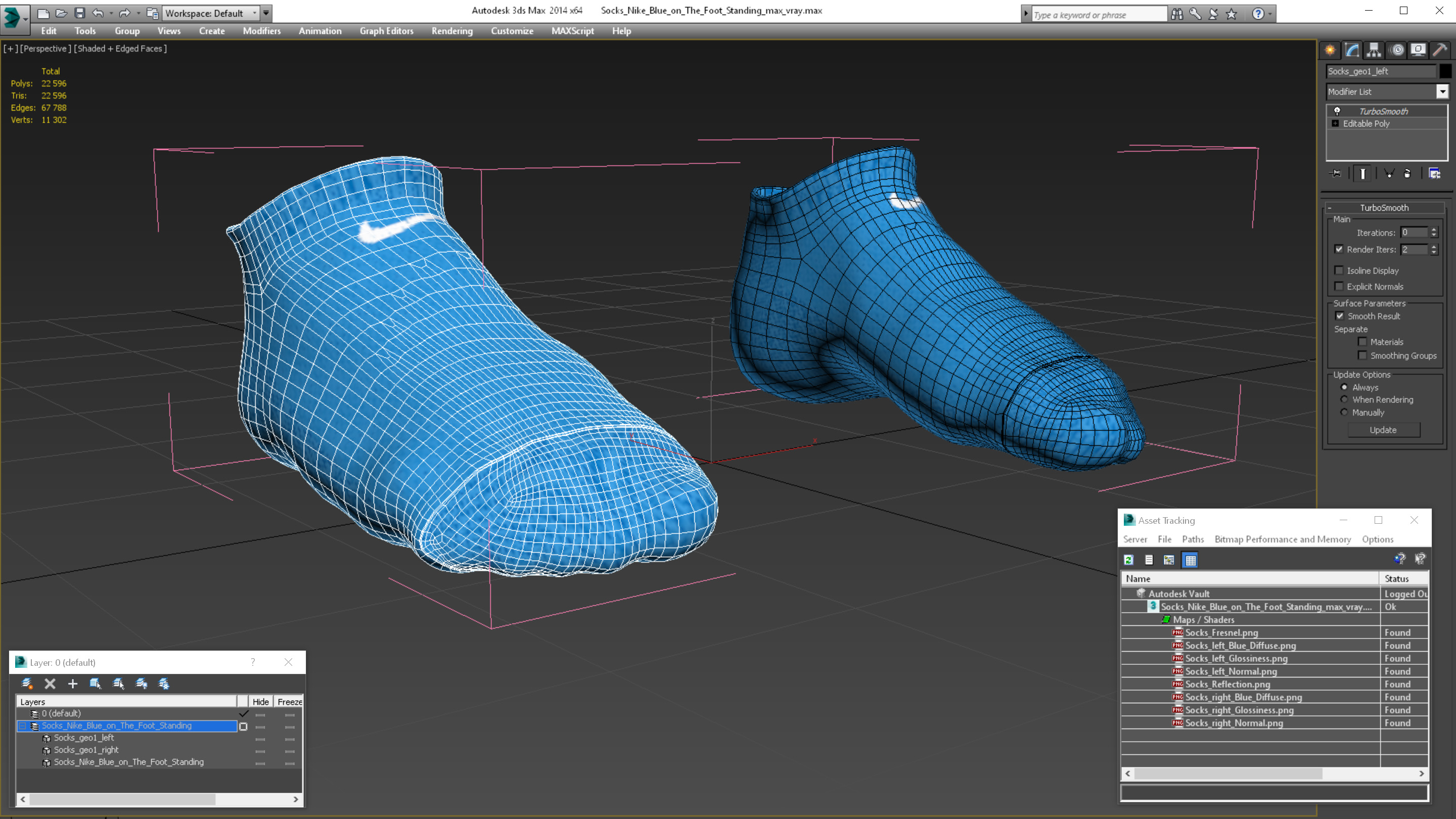Open Undo history dropdown arrow
Viewport: 1456px width, 819px height.
coord(111,13)
